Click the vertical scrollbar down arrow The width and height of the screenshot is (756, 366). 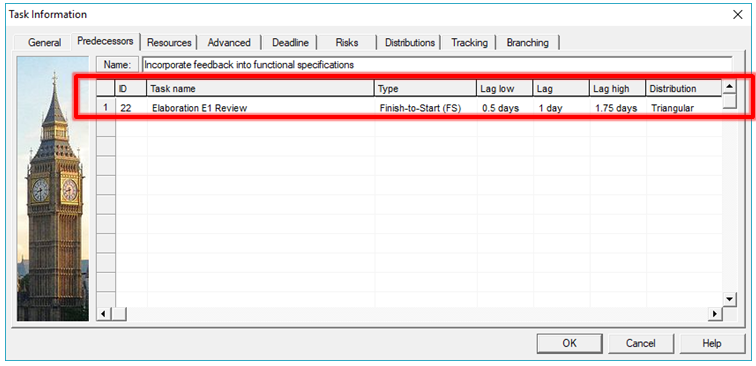pos(730,299)
